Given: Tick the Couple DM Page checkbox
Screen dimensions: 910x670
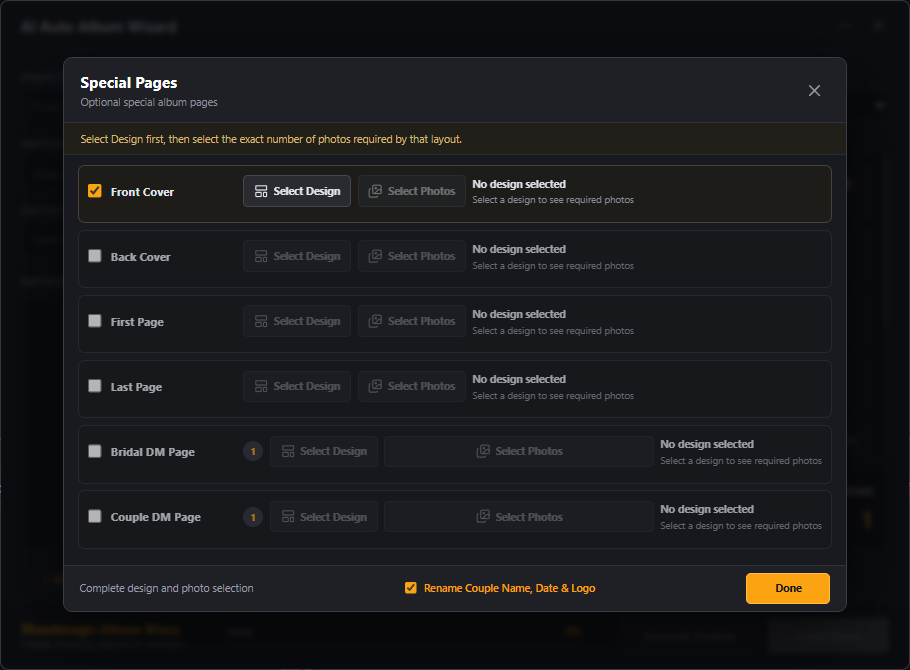Looking at the screenshot, I should pyautogui.click(x=95, y=516).
